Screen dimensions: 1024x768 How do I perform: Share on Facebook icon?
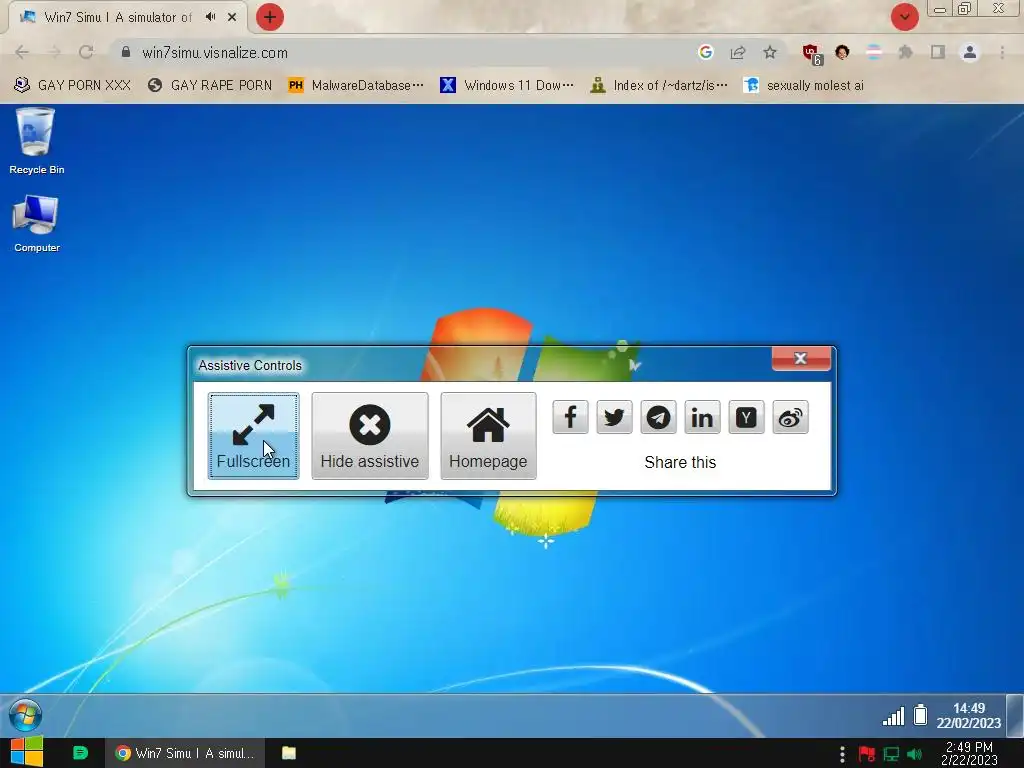[570, 417]
